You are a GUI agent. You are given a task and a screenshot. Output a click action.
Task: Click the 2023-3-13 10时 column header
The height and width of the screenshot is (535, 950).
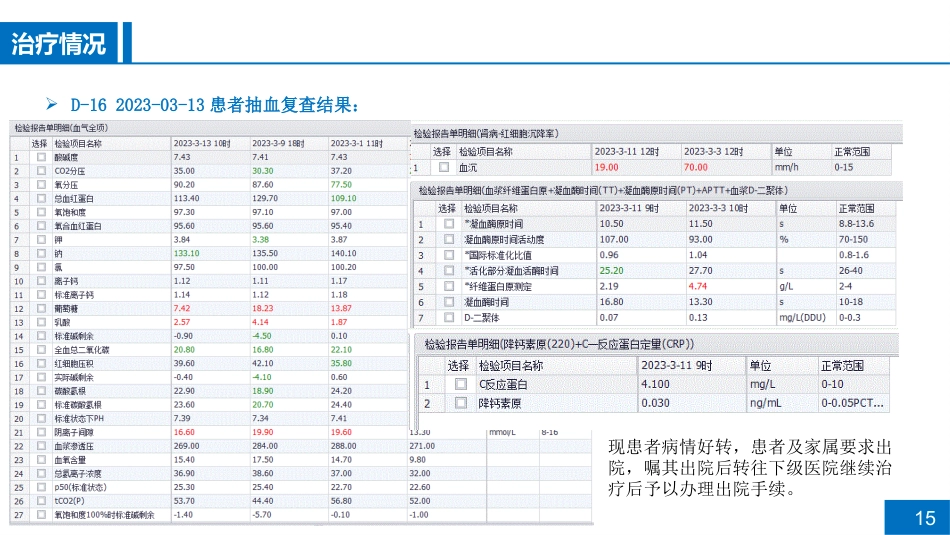202,144
